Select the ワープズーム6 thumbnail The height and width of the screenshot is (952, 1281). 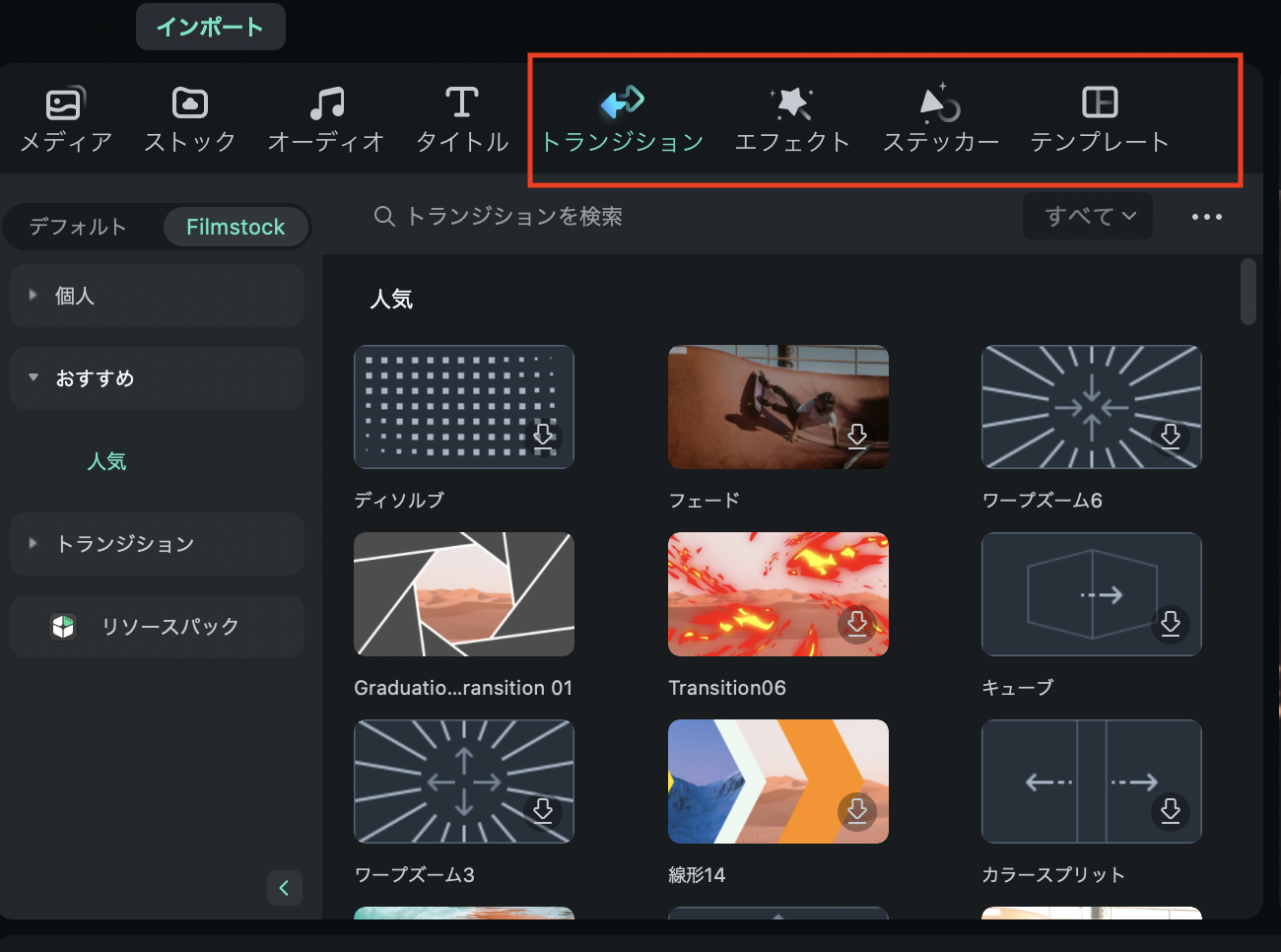coord(1092,407)
